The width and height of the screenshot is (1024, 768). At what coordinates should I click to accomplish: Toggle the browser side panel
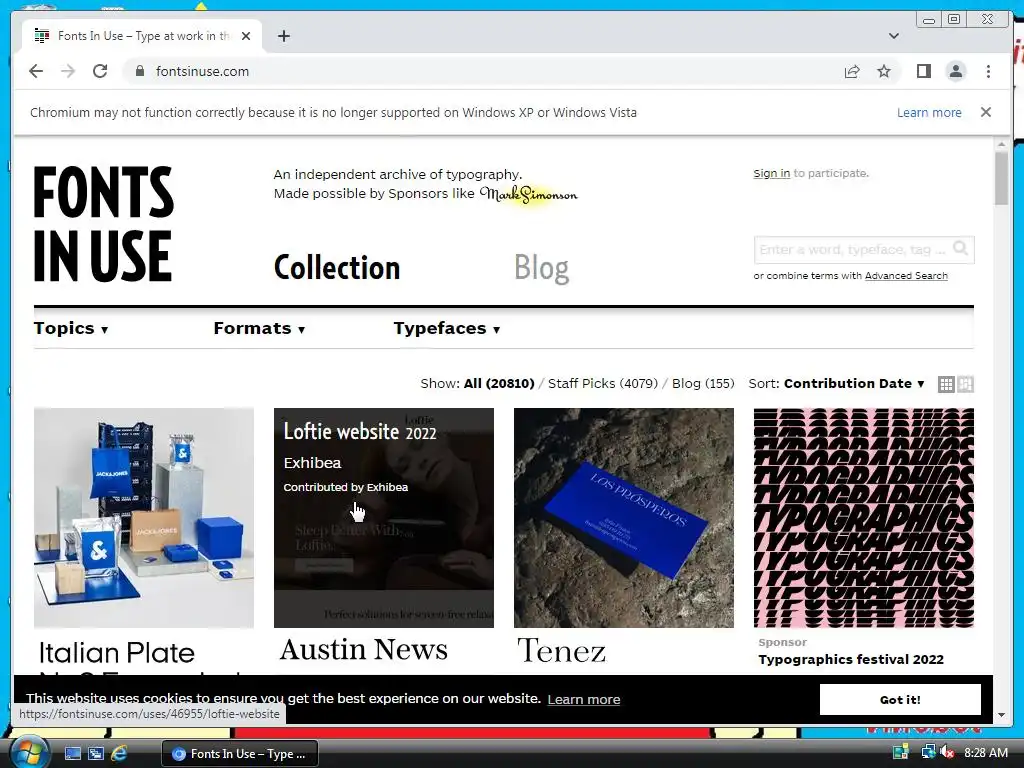pos(923,71)
